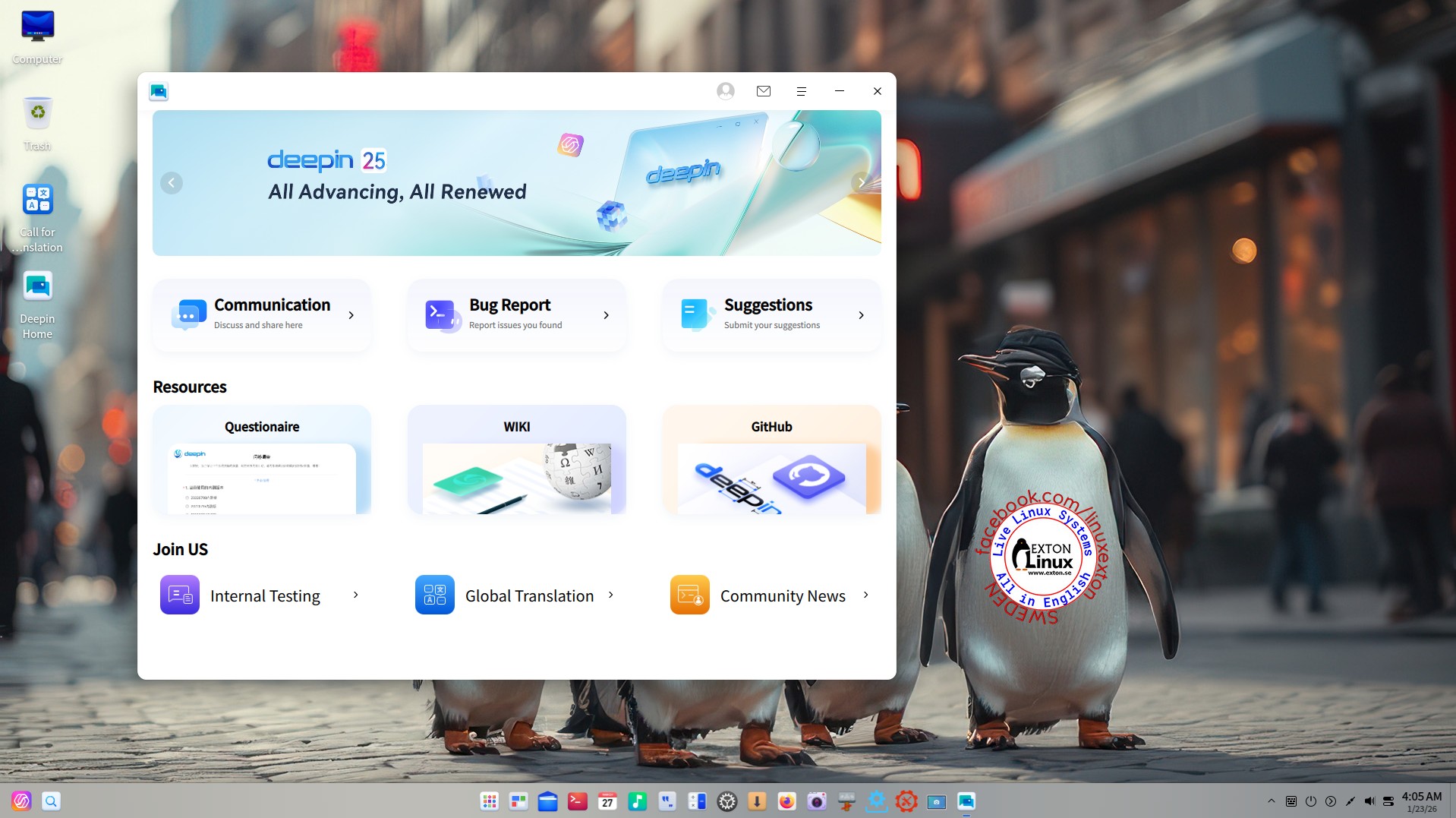Open the quick settings toggles panel in tray
1456x818 pixels.
pyautogui.click(x=1388, y=801)
